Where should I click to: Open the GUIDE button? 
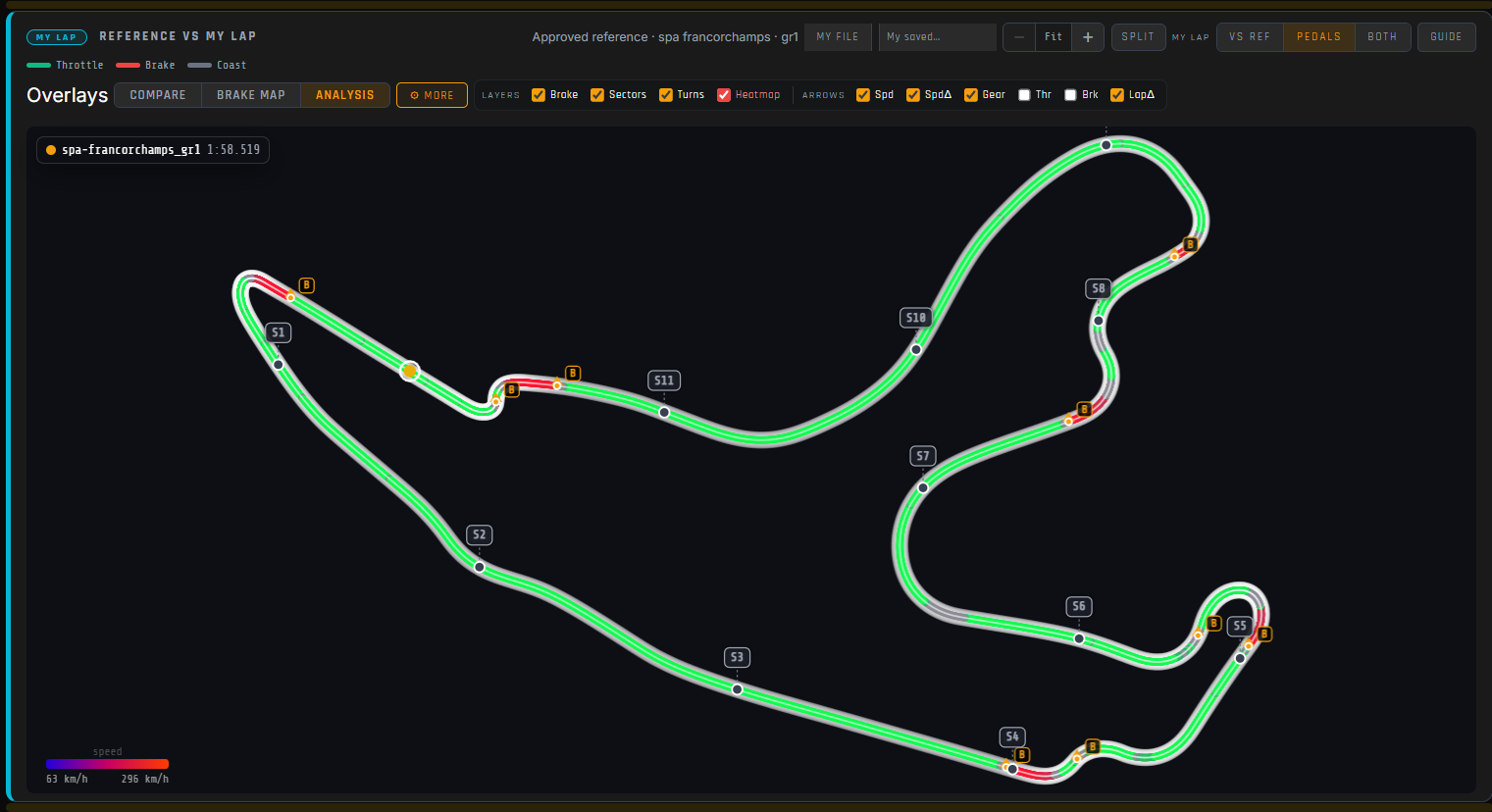[x=1446, y=37]
